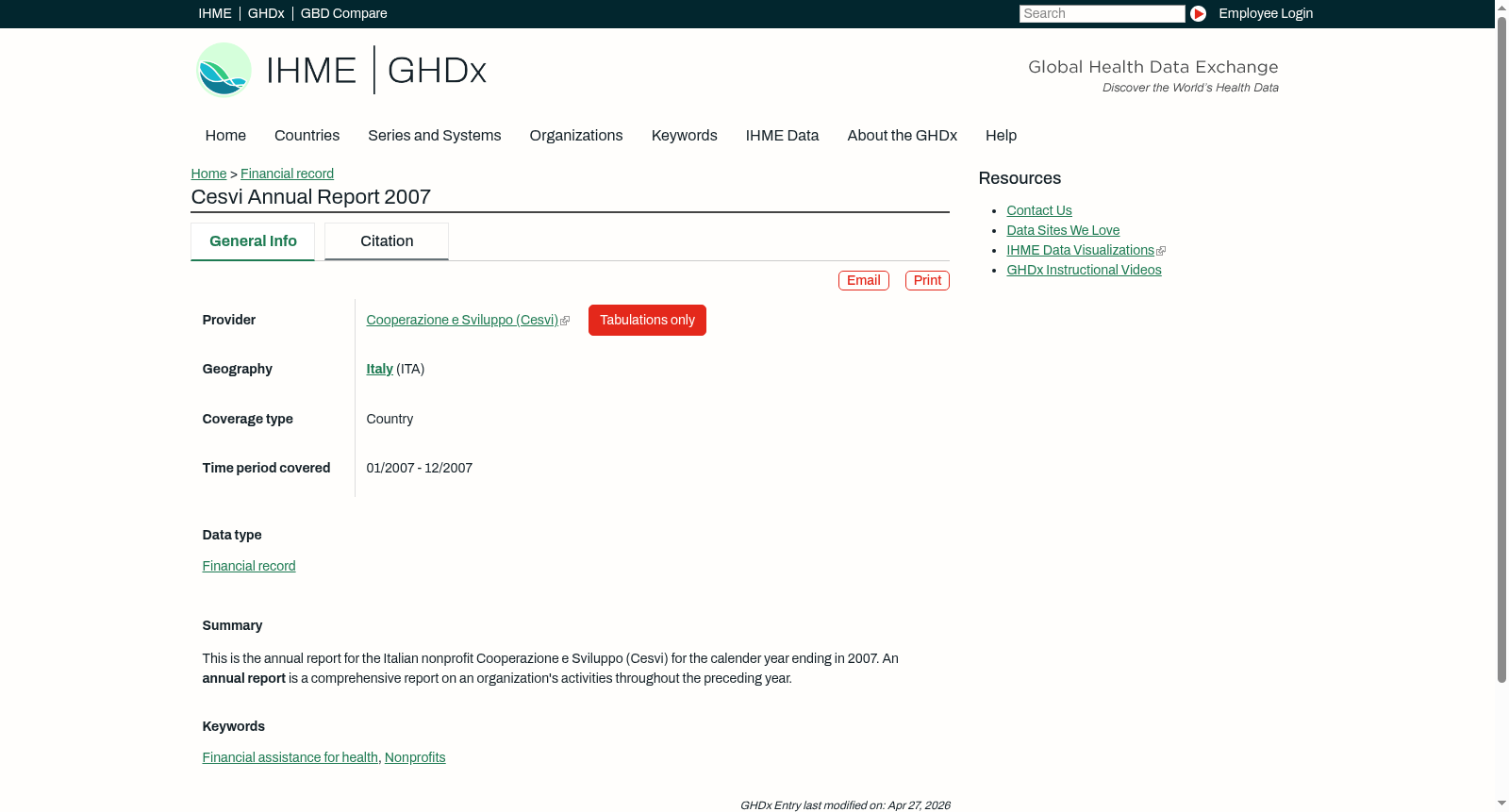Click Employee Login
The image size is (1509, 812).
(1266, 13)
